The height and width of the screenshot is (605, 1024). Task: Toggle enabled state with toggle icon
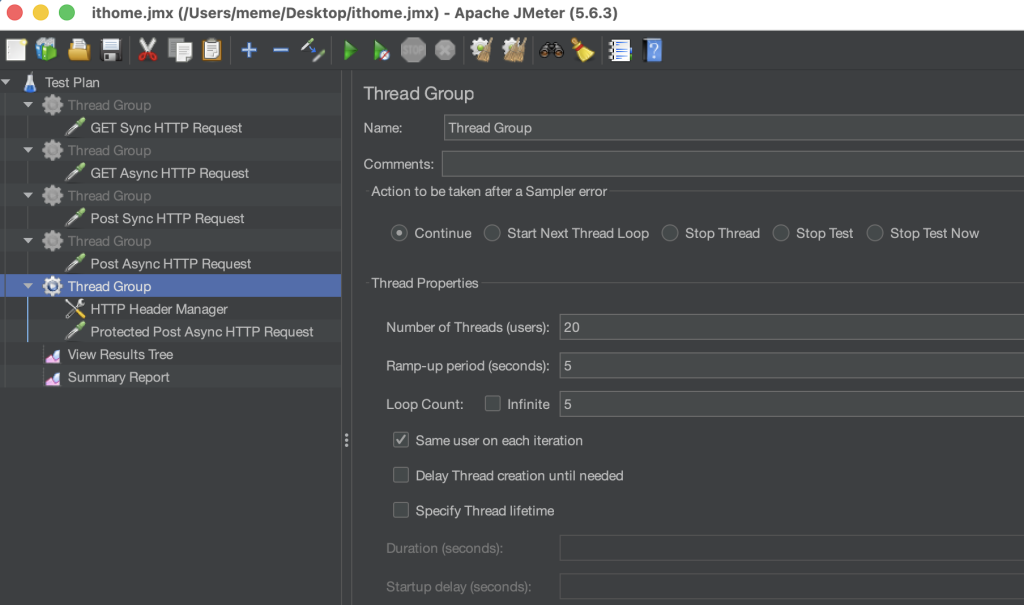pyautogui.click(x=313, y=50)
